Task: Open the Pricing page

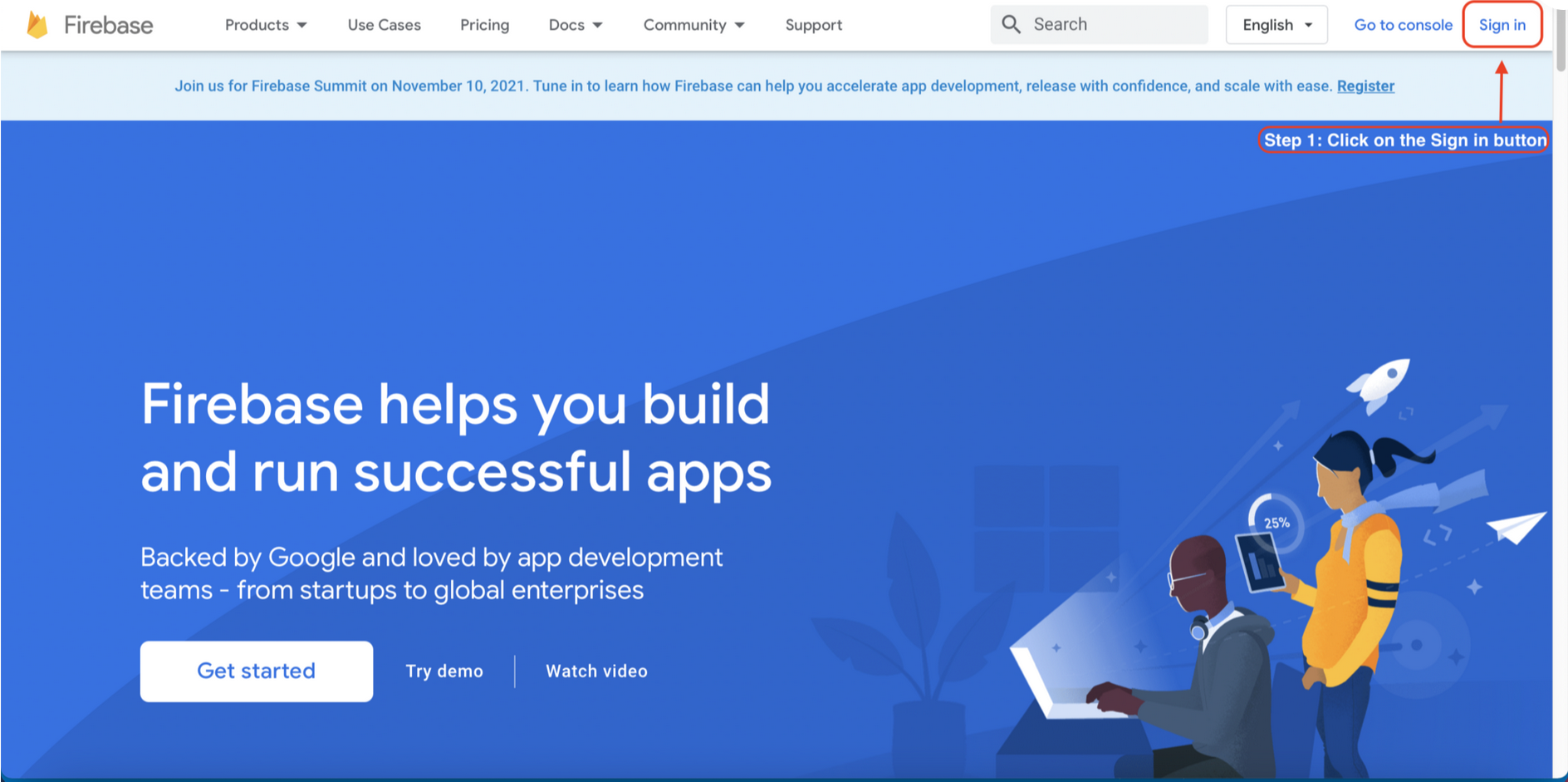Action: [485, 25]
